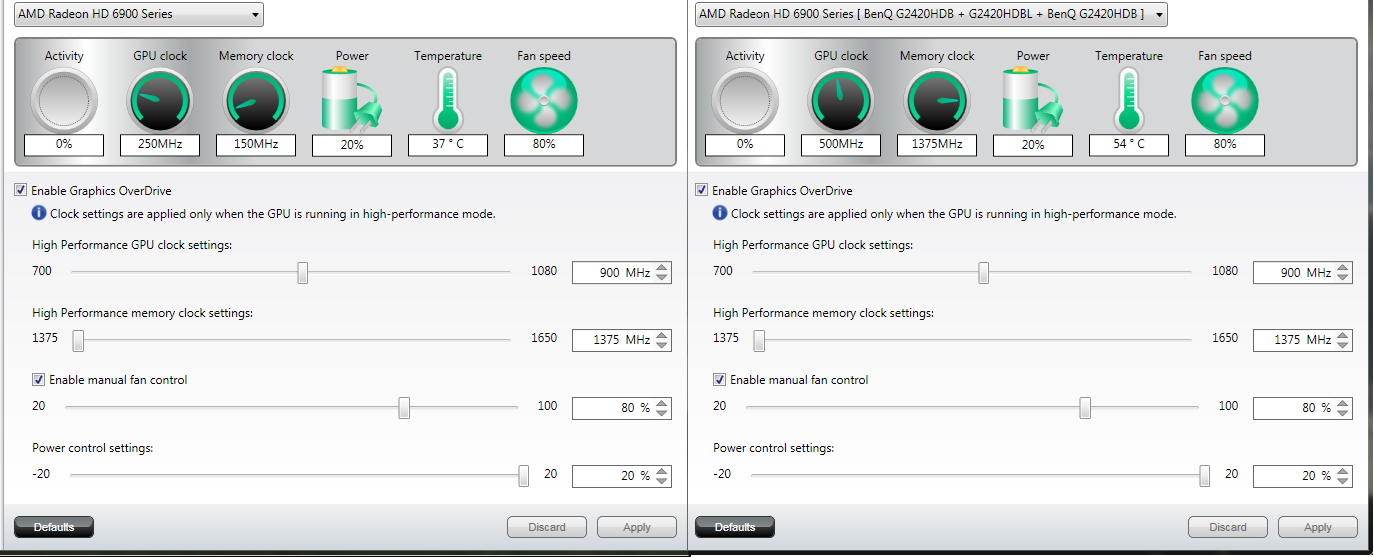Click the 37 ° C temperature readout
The height and width of the screenshot is (557, 1374).
(x=448, y=145)
